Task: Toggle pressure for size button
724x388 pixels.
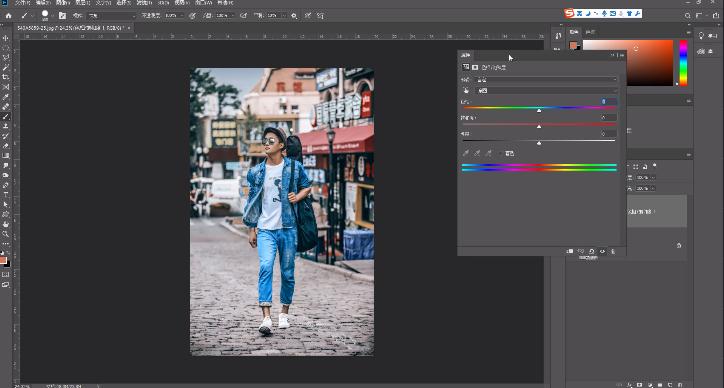Action: coord(308,16)
